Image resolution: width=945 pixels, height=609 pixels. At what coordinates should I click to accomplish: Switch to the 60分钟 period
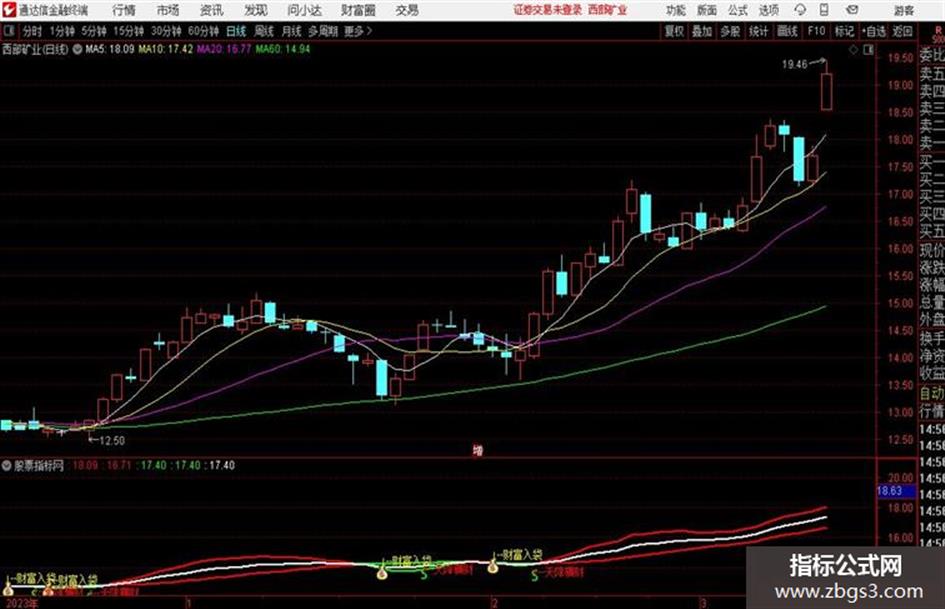[x=204, y=31]
